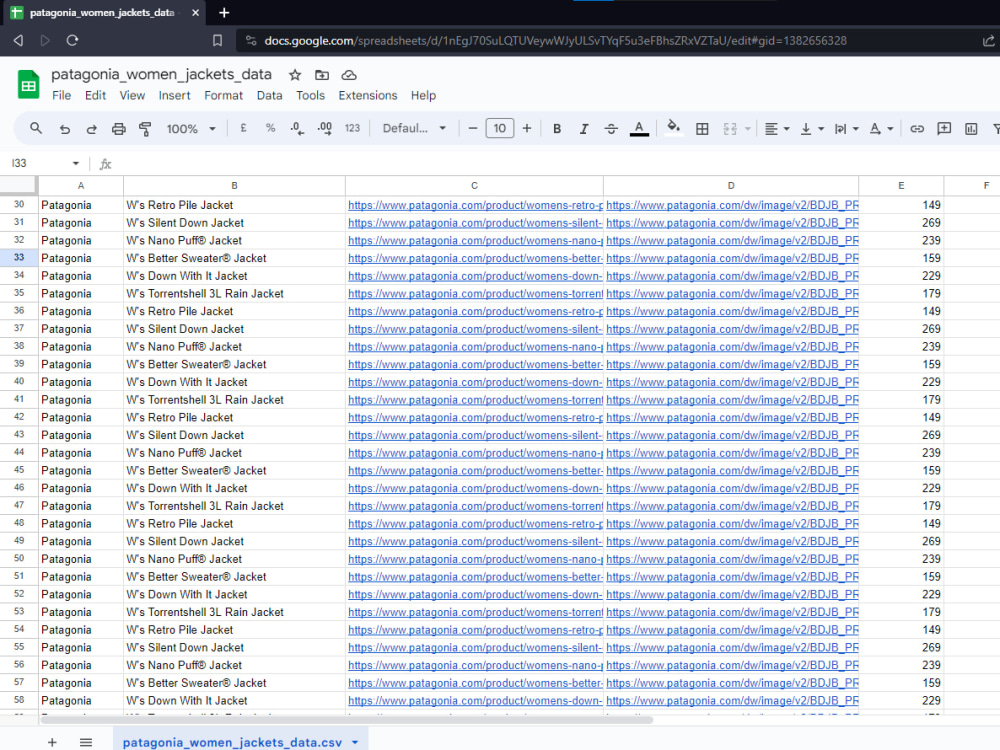Screen dimensions: 1000x750
Task: Expand the merge cells dropdown arrow
Action: coord(747,129)
